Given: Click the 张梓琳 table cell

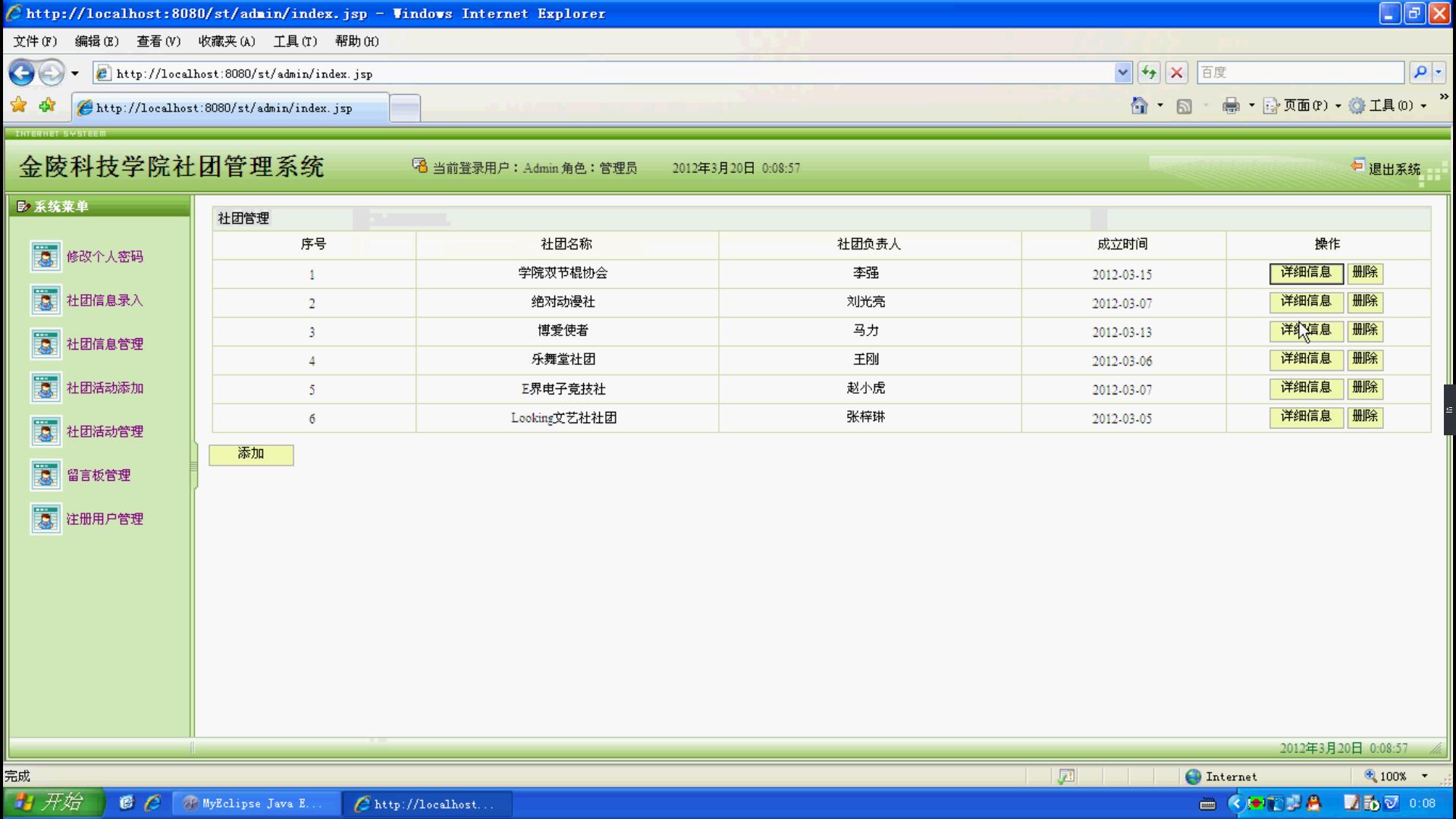Looking at the screenshot, I should tap(869, 418).
